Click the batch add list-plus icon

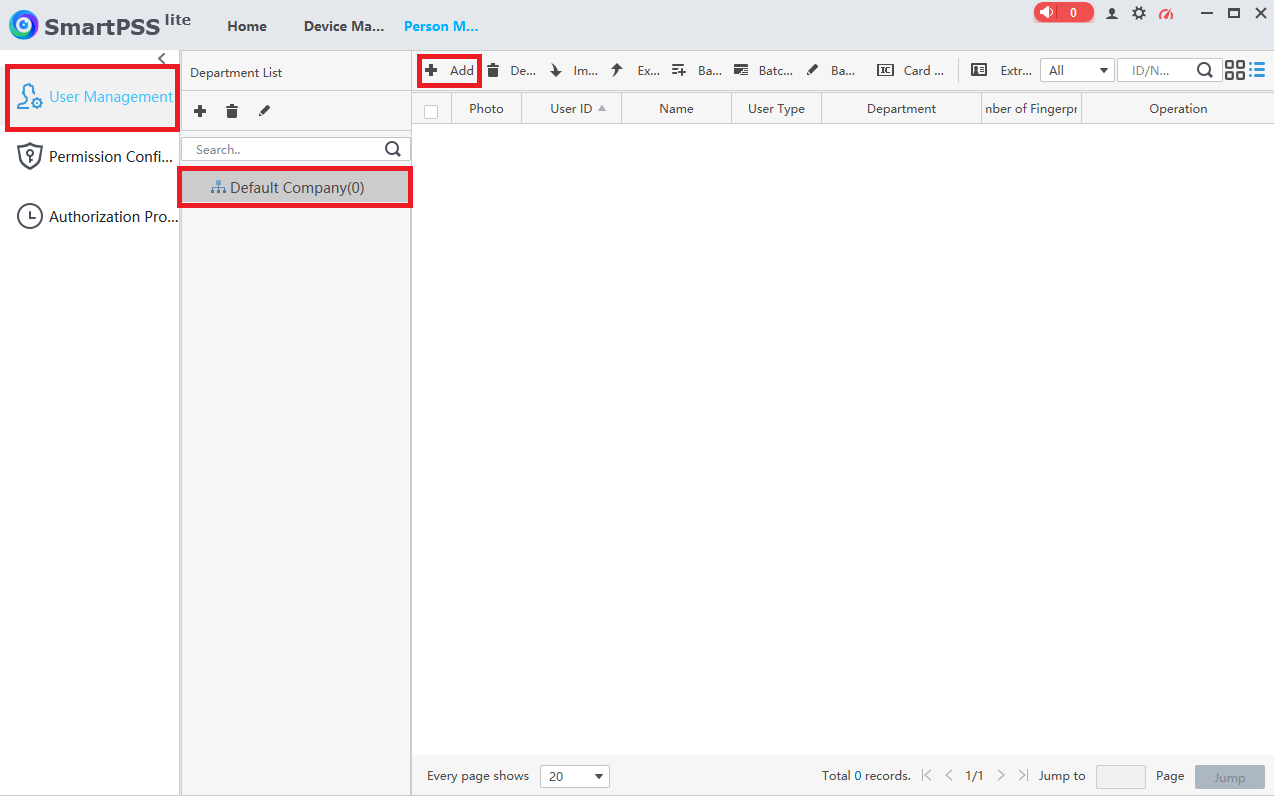(x=679, y=71)
